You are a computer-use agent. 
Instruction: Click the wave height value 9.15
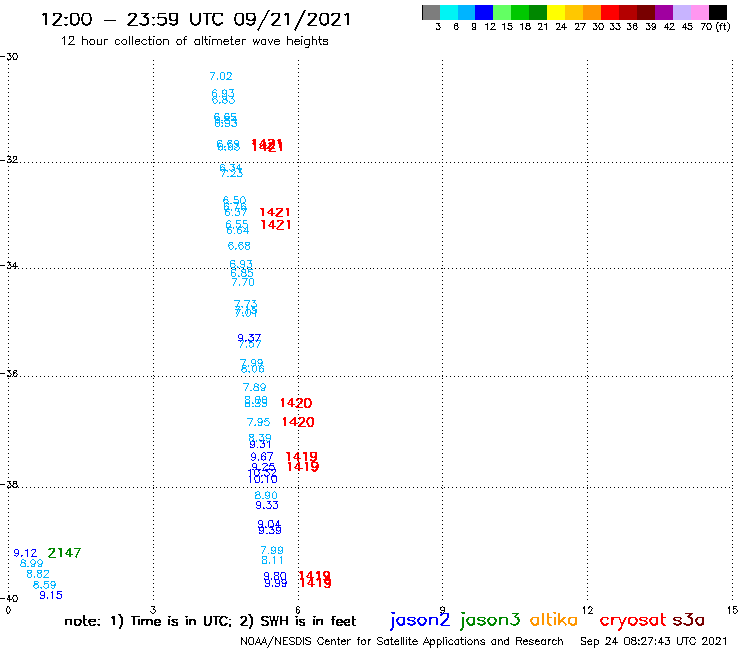tap(51, 595)
